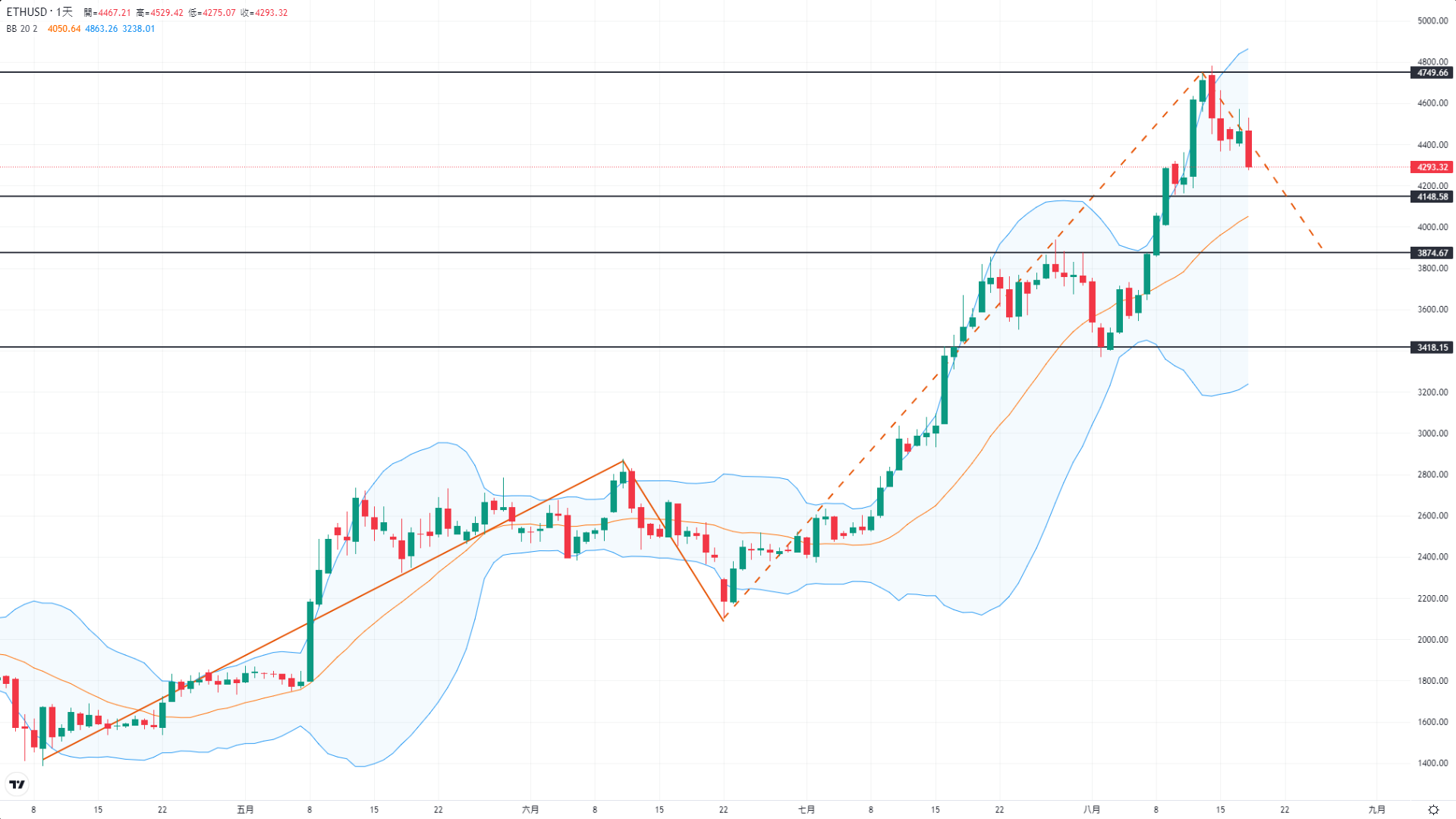Click the BB lower value 3238.01
The width and height of the screenshot is (1456, 819).
point(138,29)
